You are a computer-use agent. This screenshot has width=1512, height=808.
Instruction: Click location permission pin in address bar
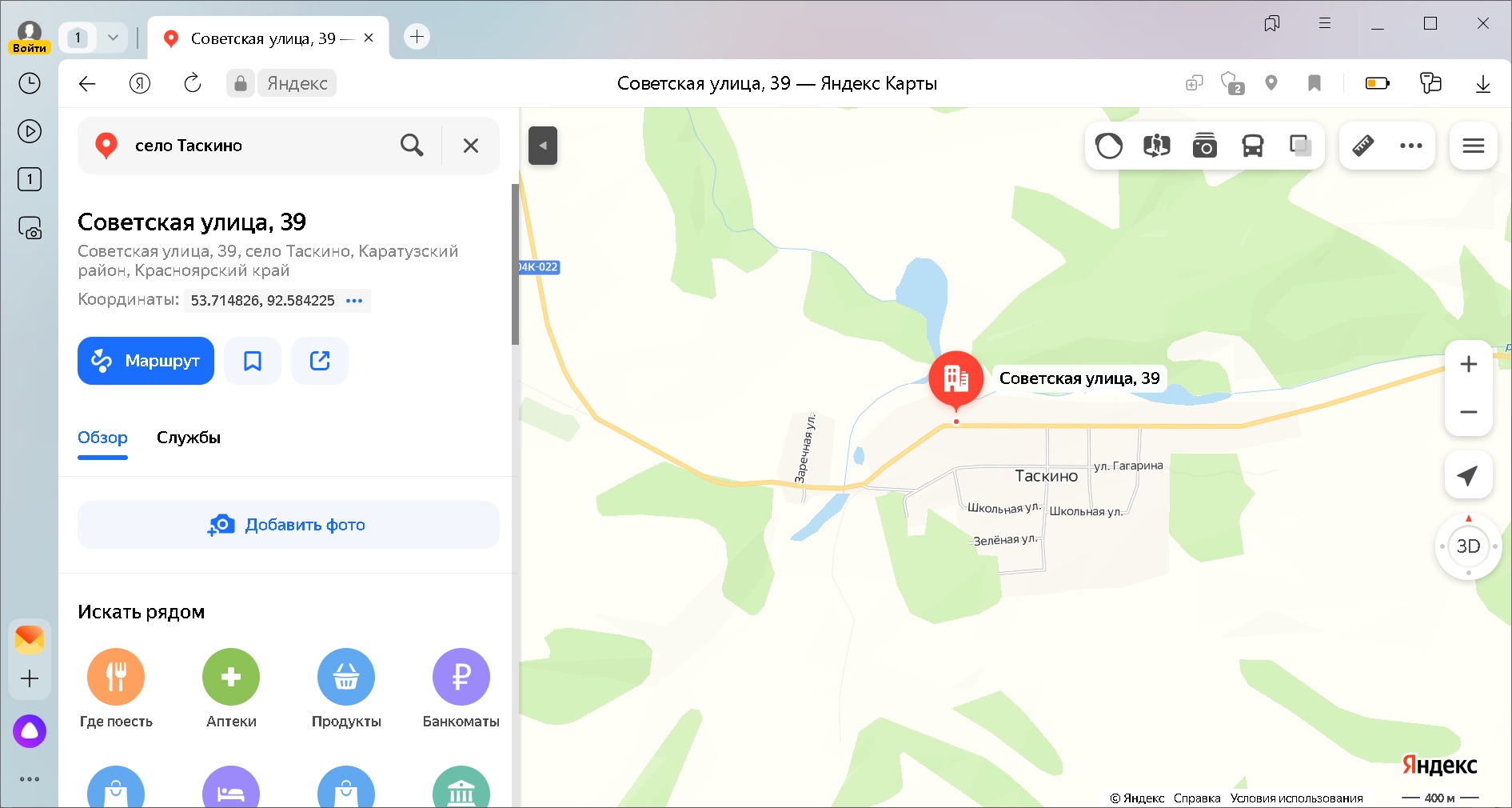(1271, 83)
